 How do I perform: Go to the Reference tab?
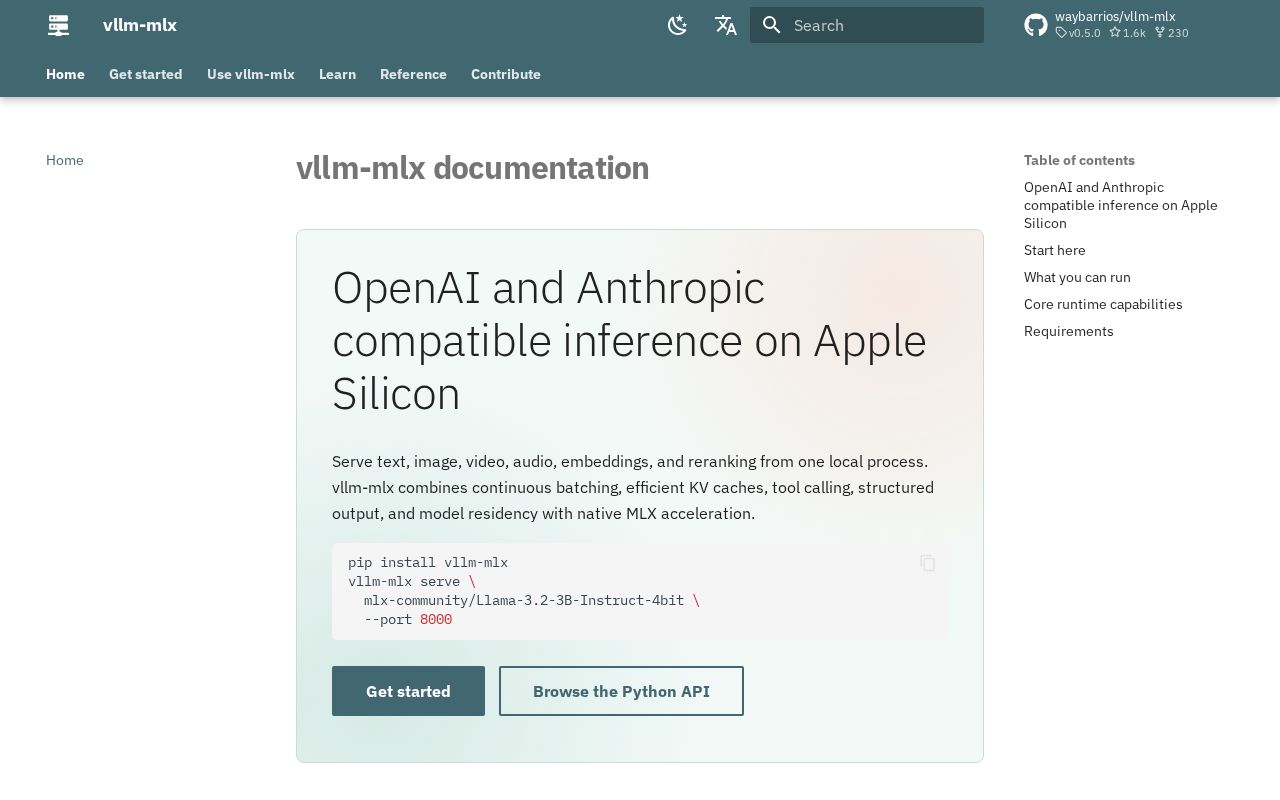coord(413,74)
